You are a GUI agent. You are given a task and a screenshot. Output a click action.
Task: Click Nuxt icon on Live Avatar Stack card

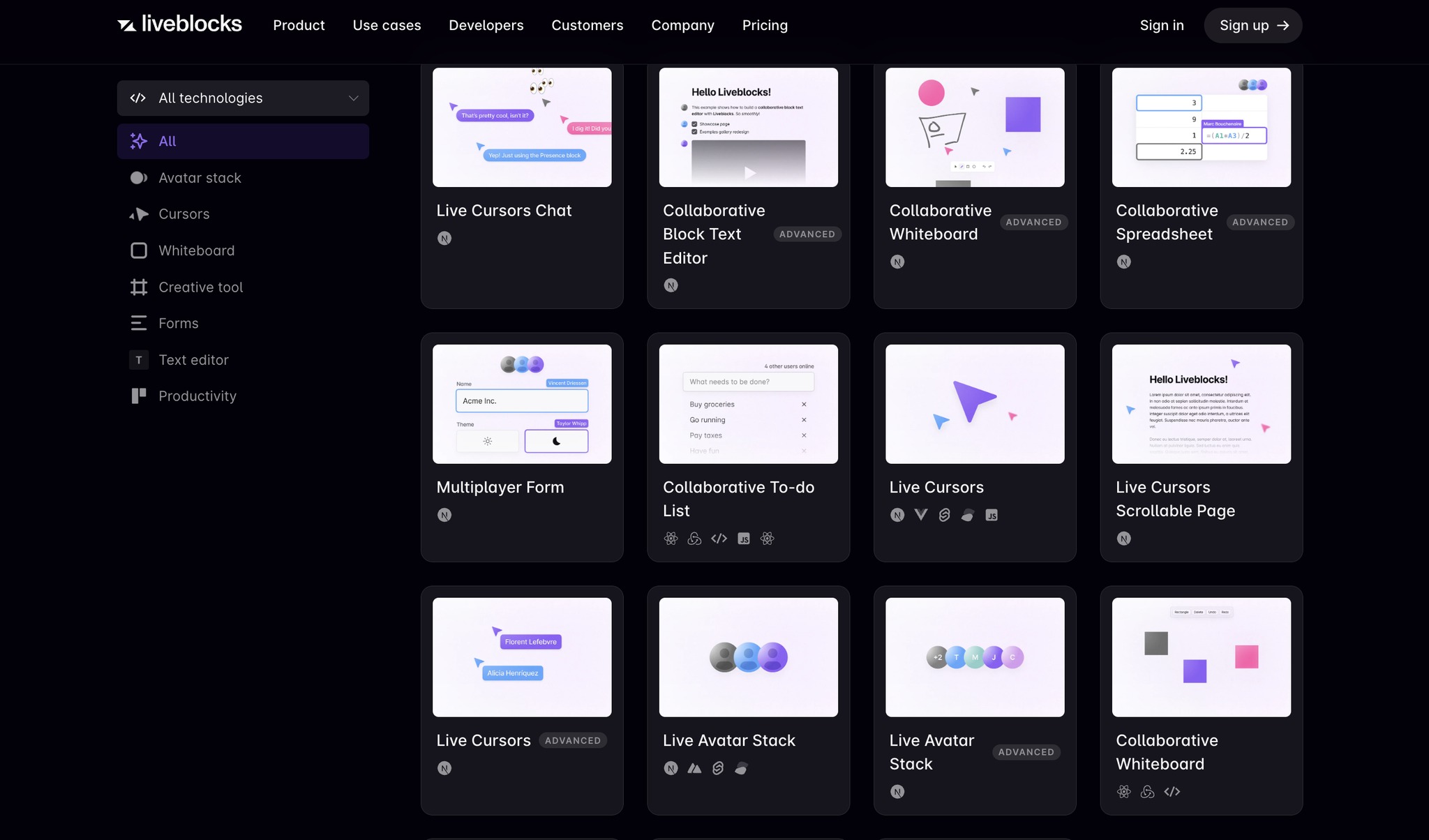pos(694,768)
